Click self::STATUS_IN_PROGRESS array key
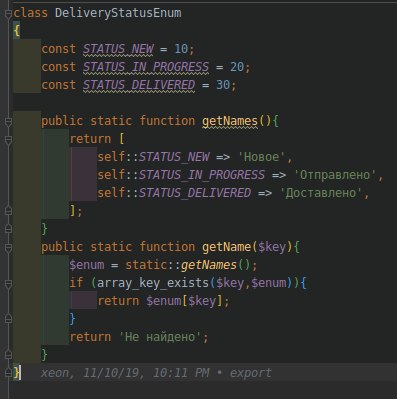The image size is (397, 399). pos(181,175)
